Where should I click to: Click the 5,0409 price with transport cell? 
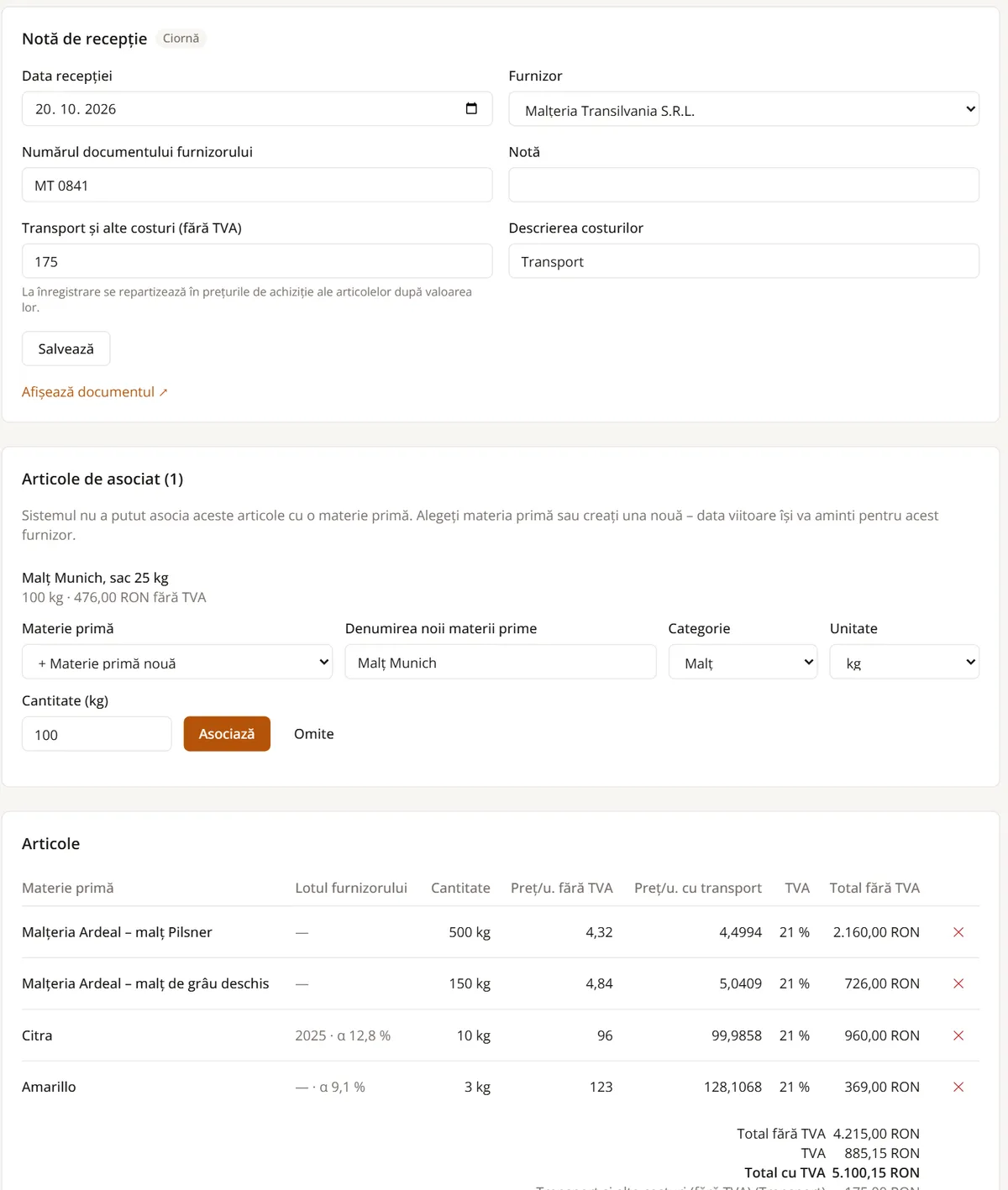[740, 983]
